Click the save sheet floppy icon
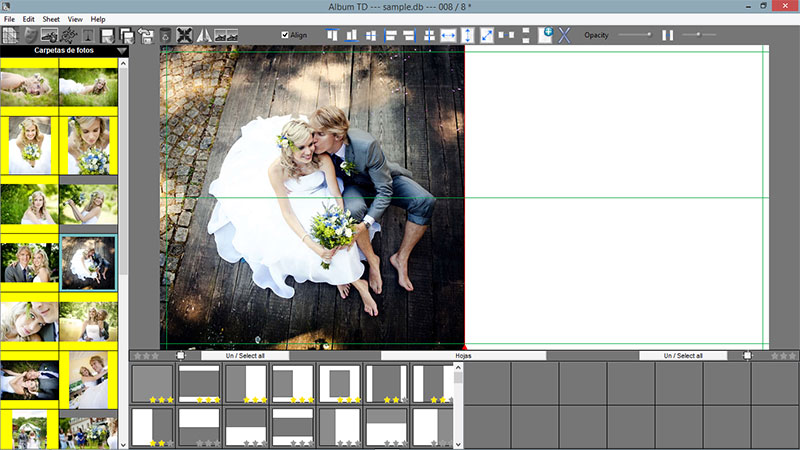 pyautogui.click(x=107, y=35)
